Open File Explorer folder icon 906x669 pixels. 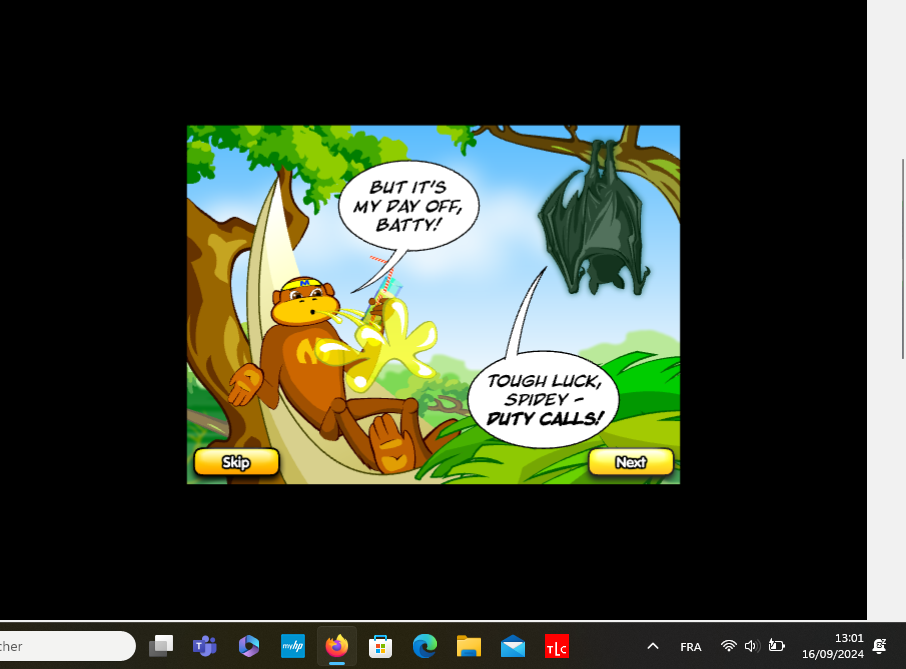[469, 646]
